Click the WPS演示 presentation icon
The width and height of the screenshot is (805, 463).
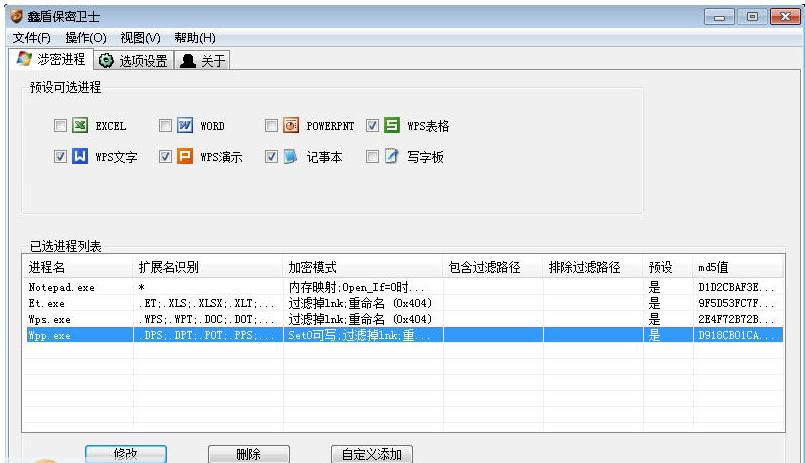(x=185, y=157)
